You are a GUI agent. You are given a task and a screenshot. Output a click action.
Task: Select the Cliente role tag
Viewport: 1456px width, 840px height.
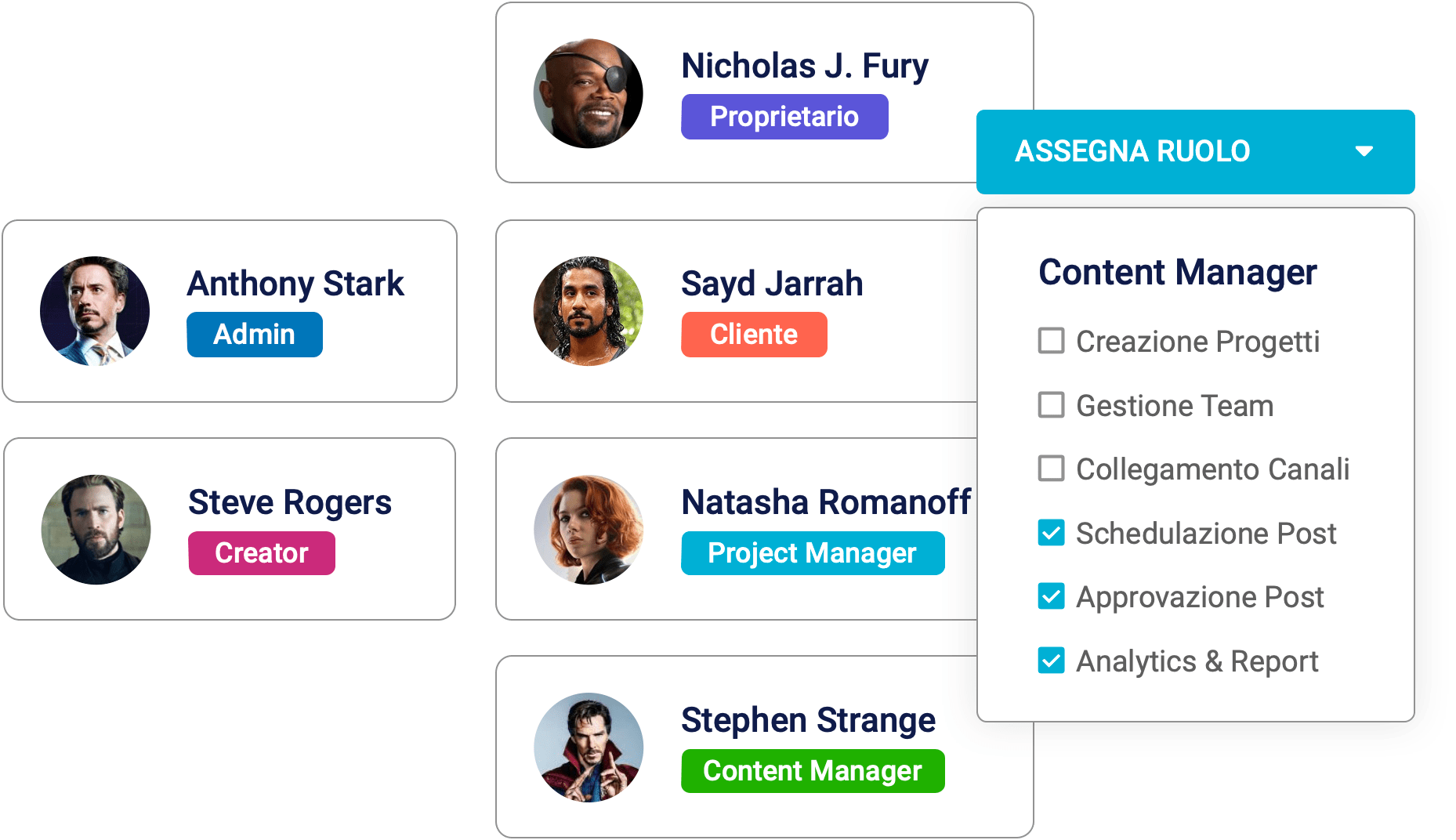pos(753,335)
